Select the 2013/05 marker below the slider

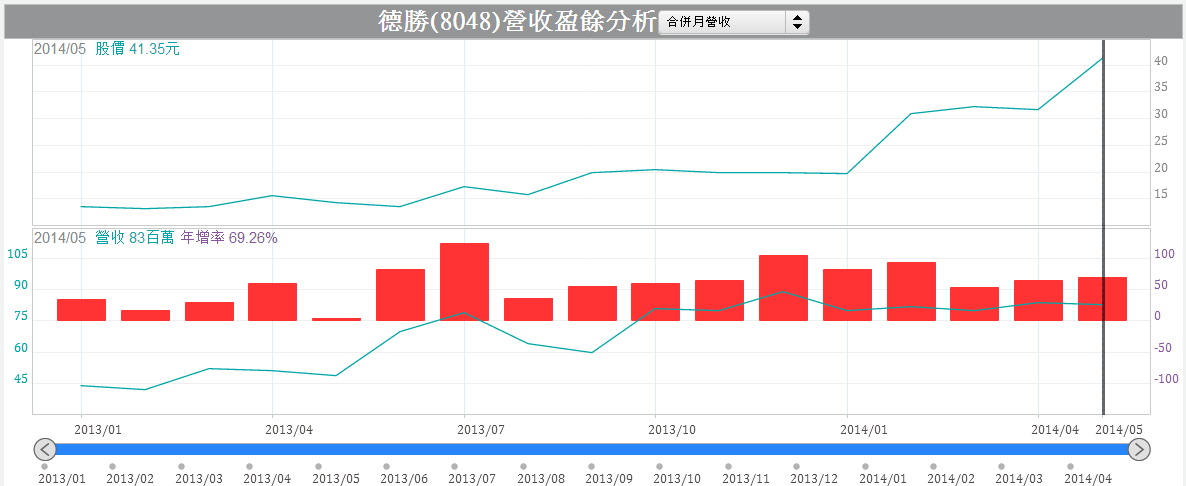(x=318, y=466)
